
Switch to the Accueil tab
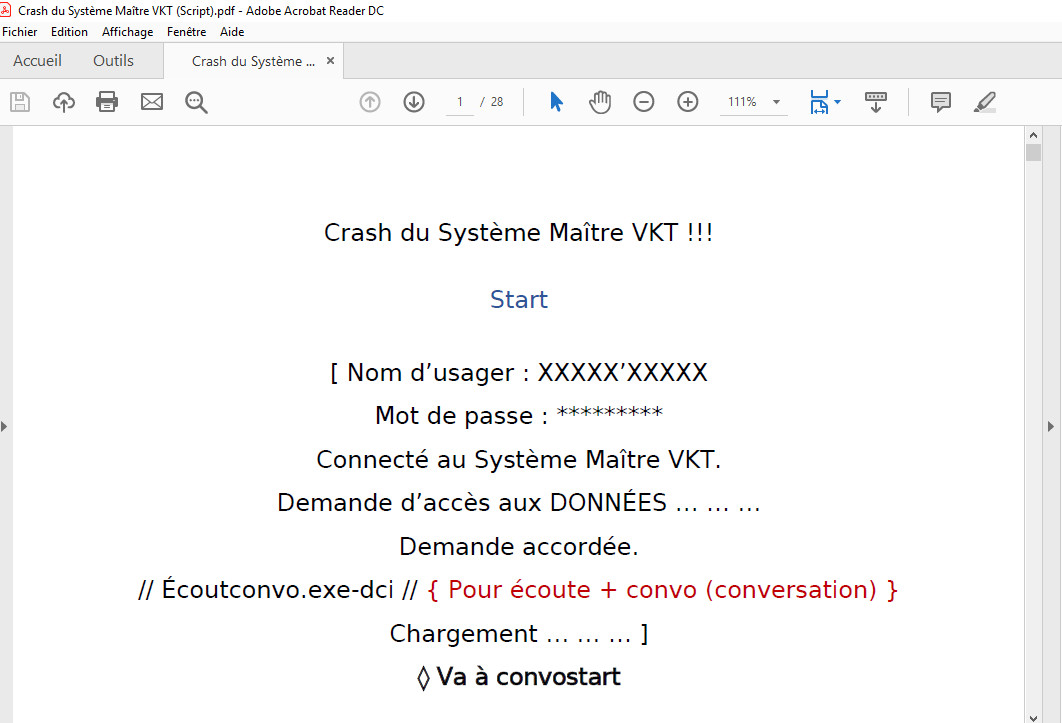[x=37, y=60]
